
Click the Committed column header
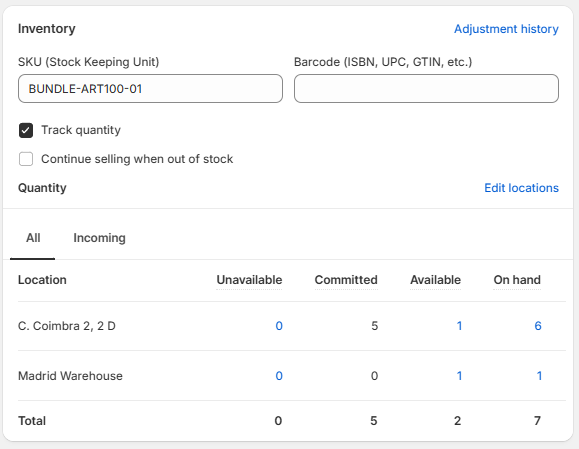coord(346,280)
